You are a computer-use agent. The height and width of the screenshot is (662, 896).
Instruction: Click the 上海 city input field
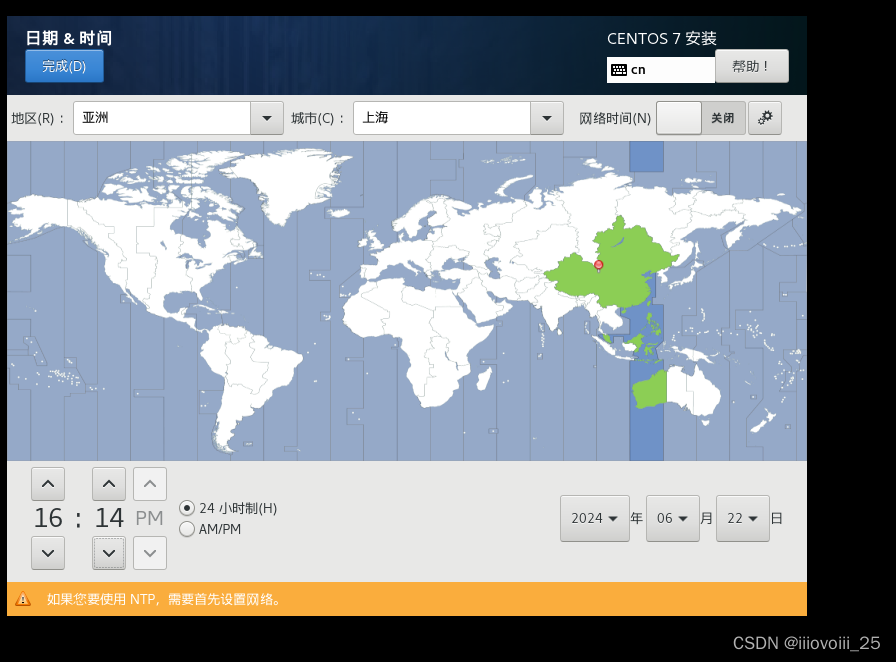(442, 118)
